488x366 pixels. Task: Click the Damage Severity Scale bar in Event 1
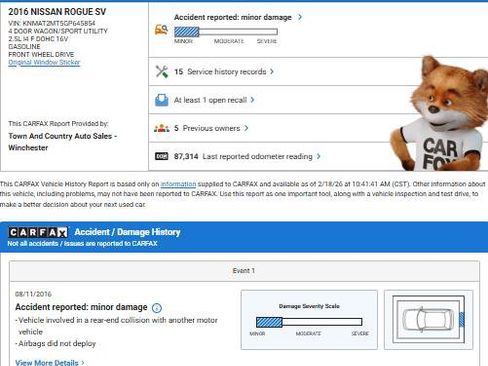tap(309, 322)
